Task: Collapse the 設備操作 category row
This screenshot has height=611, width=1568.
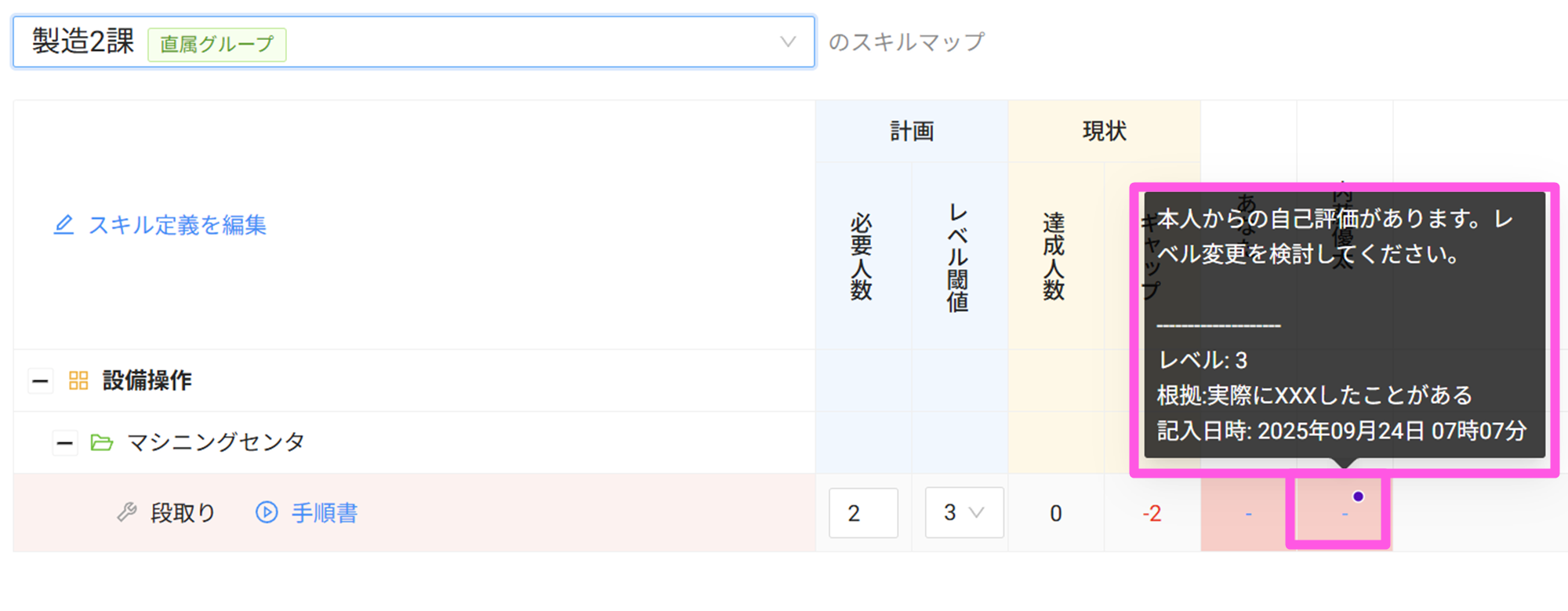Action: pyautogui.click(x=40, y=381)
